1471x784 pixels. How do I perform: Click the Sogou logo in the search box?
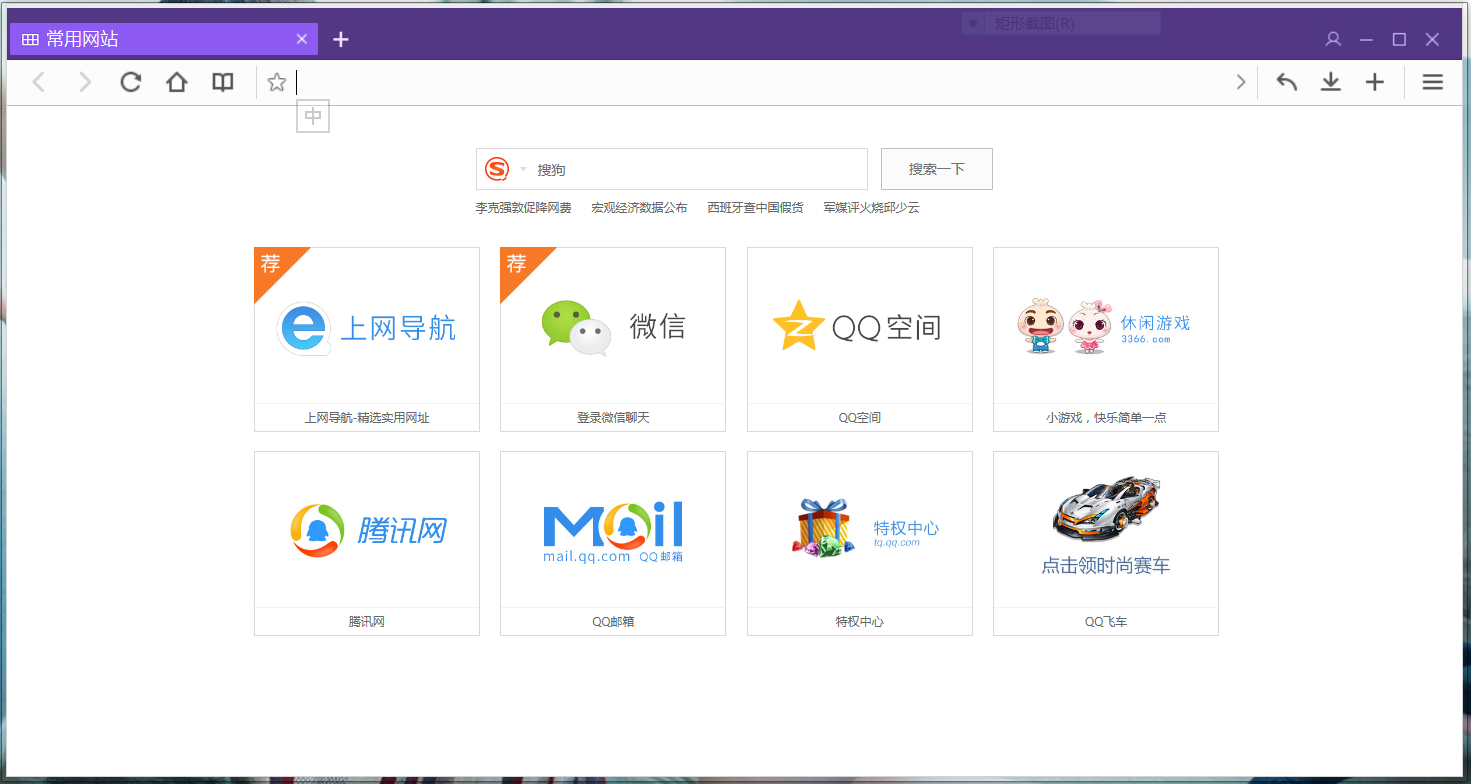(x=497, y=169)
